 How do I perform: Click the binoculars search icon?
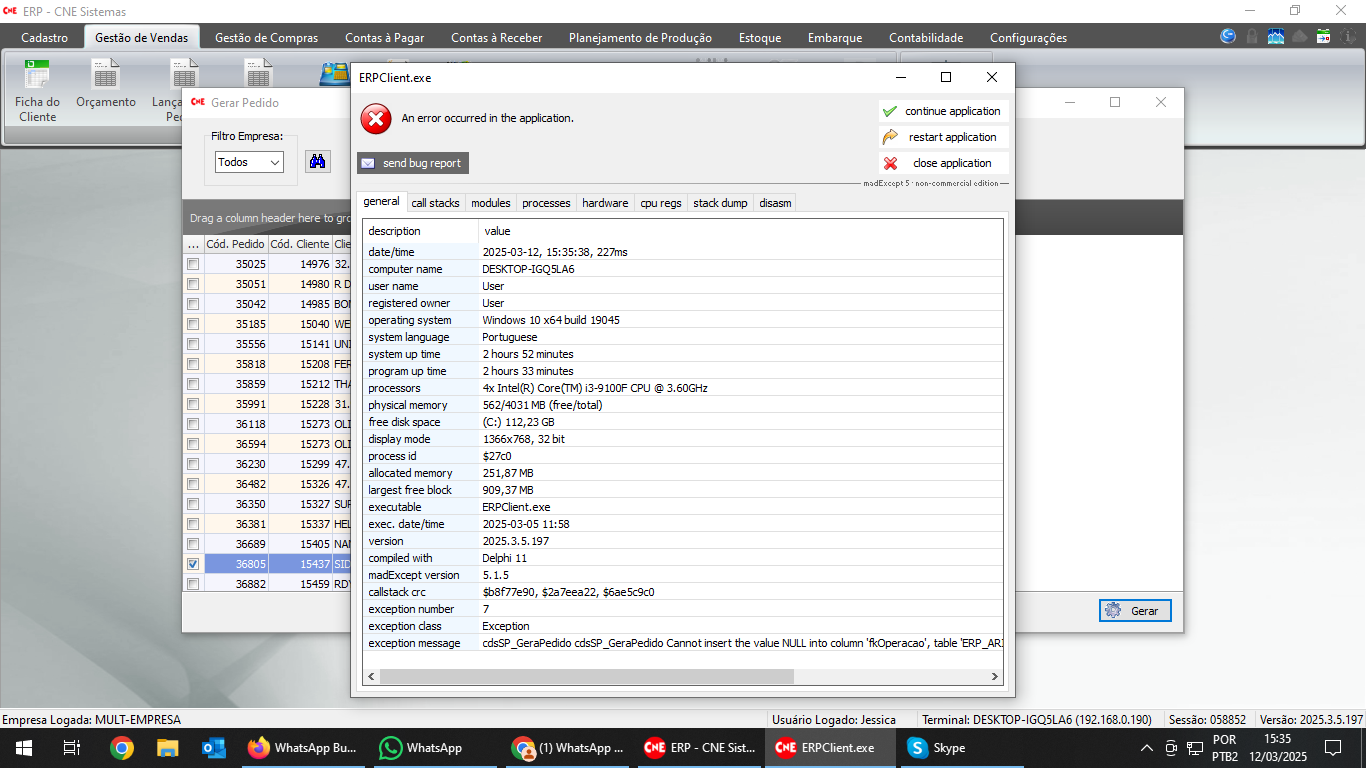click(318, 162)
